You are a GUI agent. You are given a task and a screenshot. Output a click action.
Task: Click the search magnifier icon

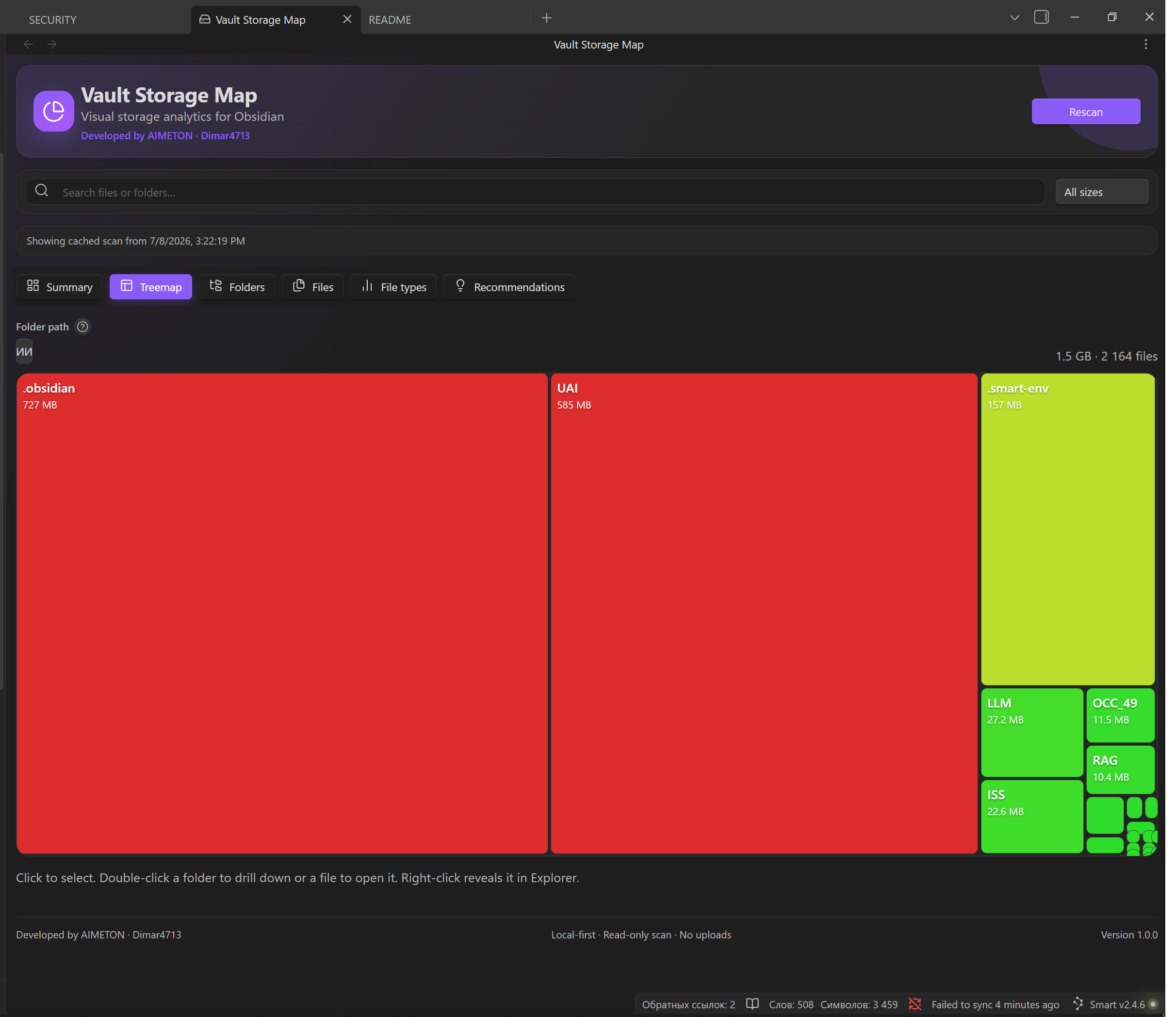[x=42, y=191]
